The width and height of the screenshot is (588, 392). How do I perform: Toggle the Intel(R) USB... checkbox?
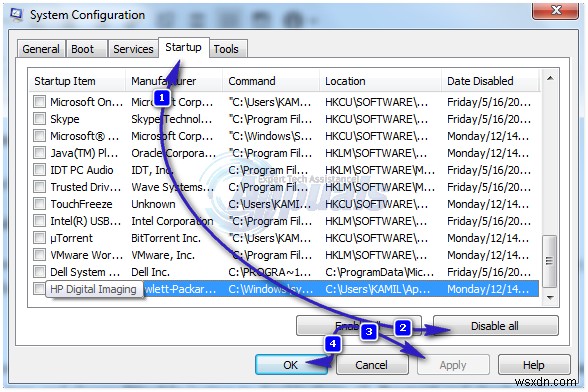pos(39,221)
